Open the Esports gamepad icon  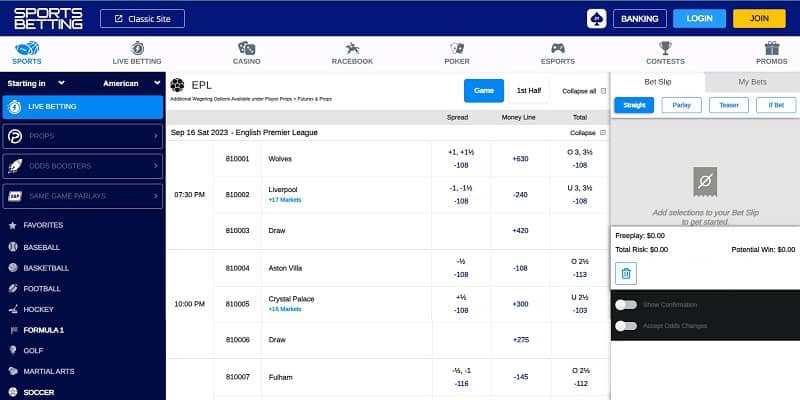pos(558,48)
